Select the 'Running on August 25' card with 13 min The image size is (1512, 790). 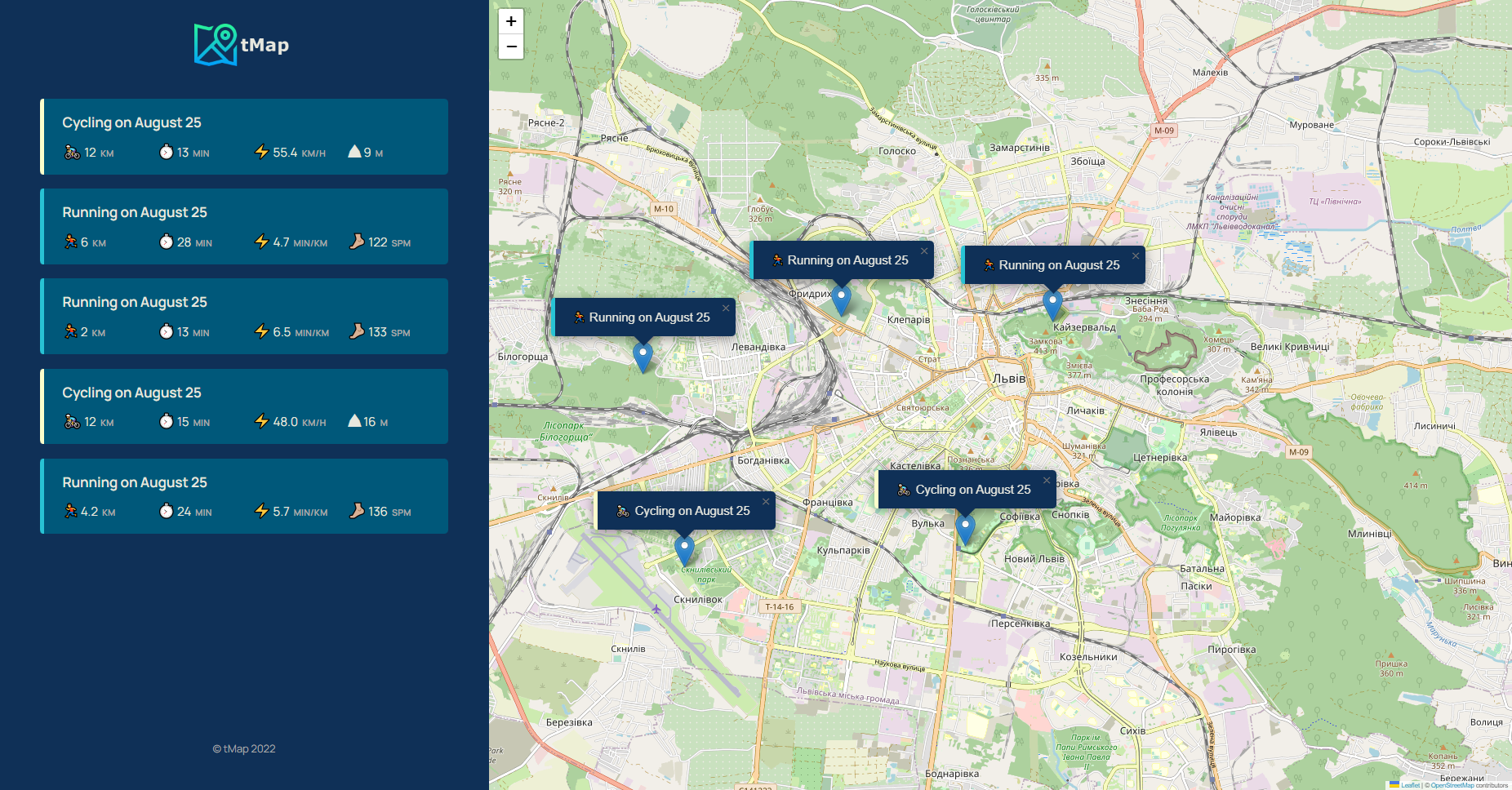point(244,316)
